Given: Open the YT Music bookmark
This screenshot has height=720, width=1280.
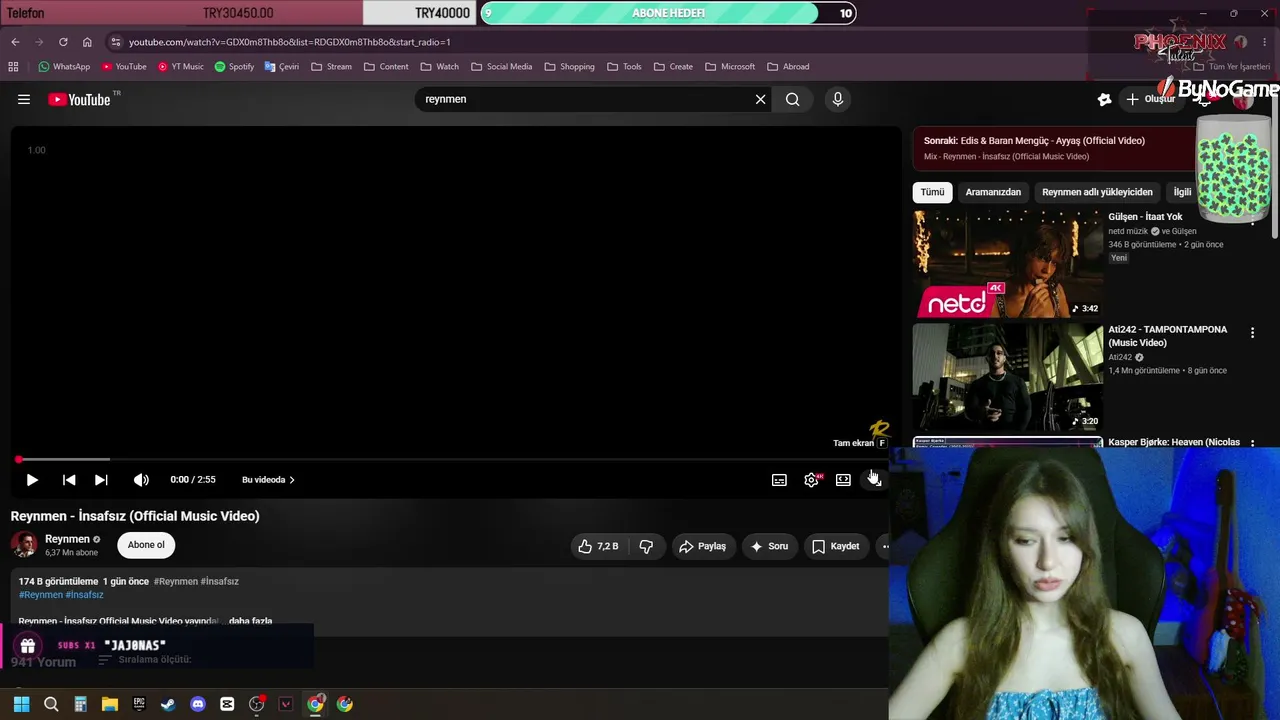Looking at the screenshot, I should point(181,67).
